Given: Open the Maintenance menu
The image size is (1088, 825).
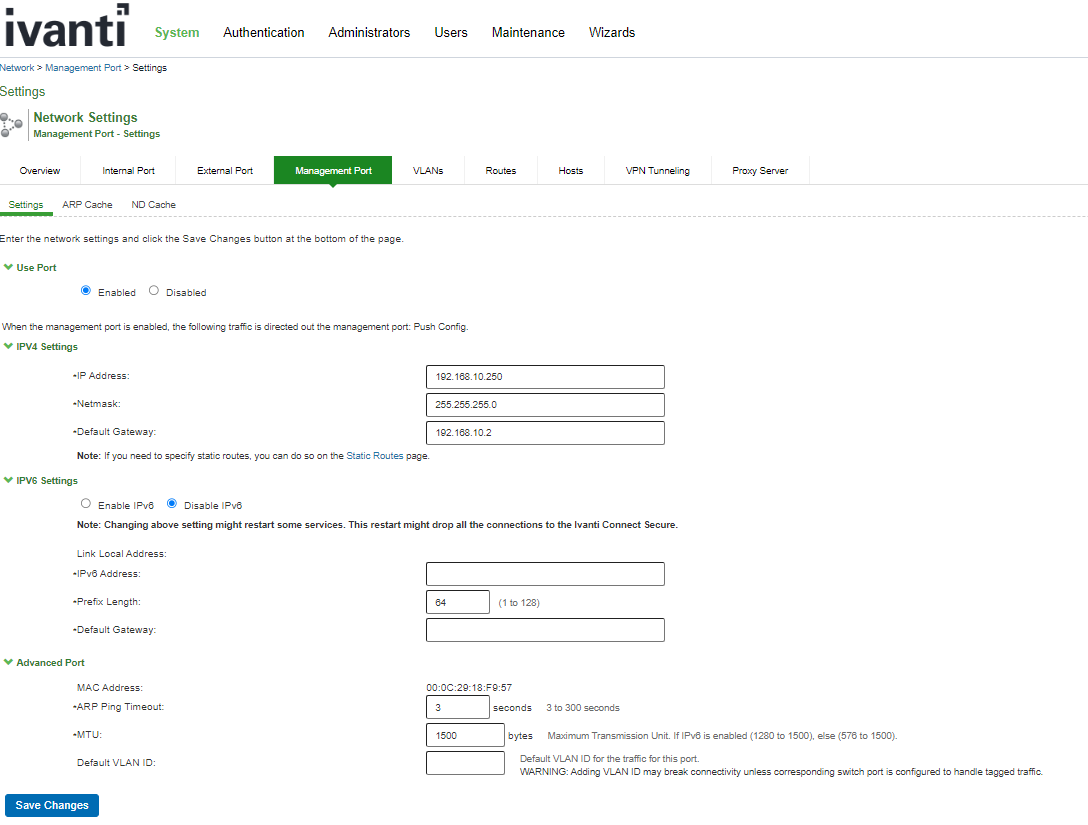Looking at the screenshot, I should [528, 32].
